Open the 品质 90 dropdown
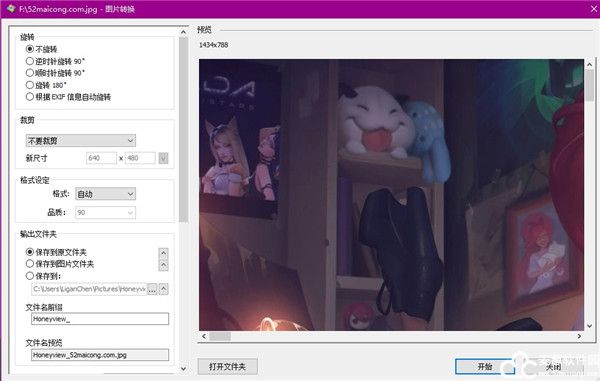Screen dimensions: 600x381 click(105, 212)
